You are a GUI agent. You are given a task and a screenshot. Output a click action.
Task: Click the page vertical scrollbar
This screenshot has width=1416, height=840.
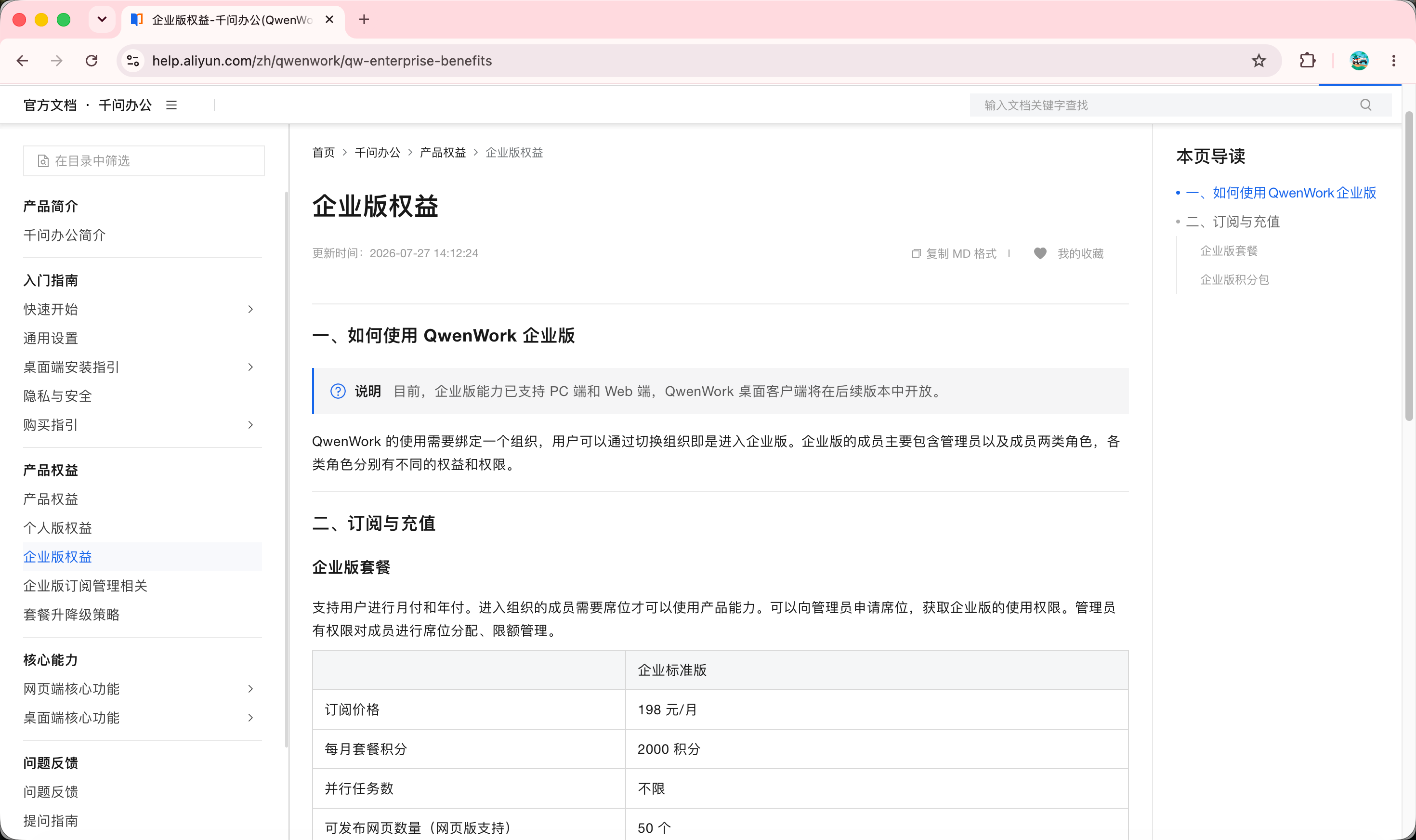[1409, 266]
